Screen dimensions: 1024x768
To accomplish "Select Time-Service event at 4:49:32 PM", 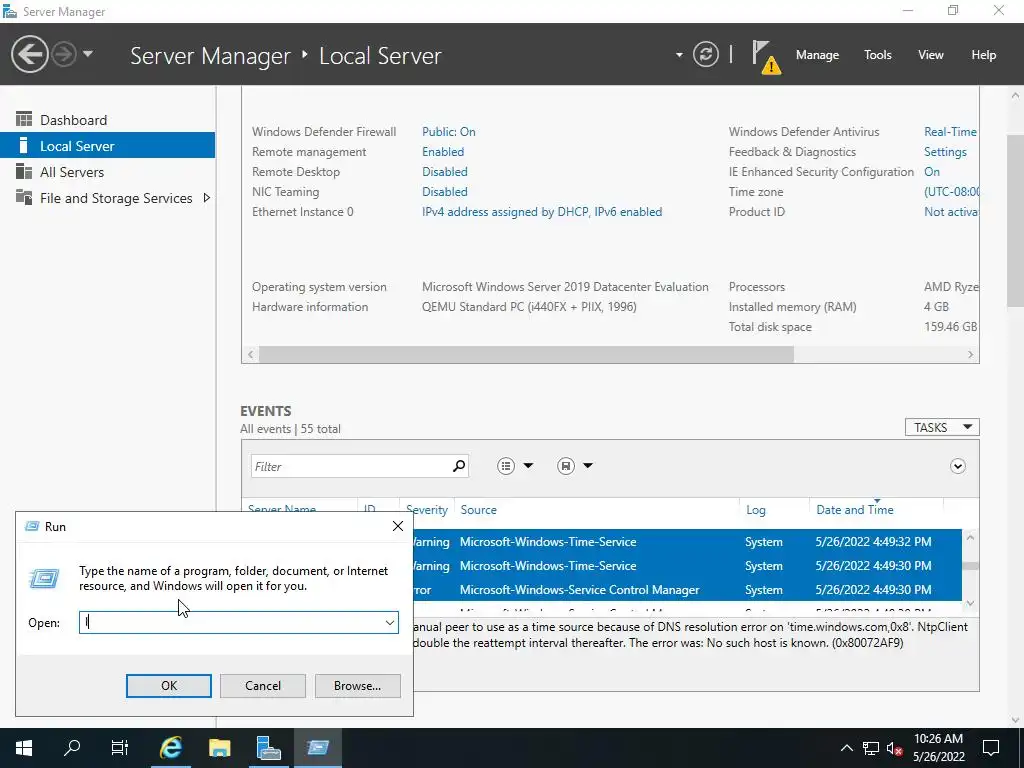I will pos(687,541).
